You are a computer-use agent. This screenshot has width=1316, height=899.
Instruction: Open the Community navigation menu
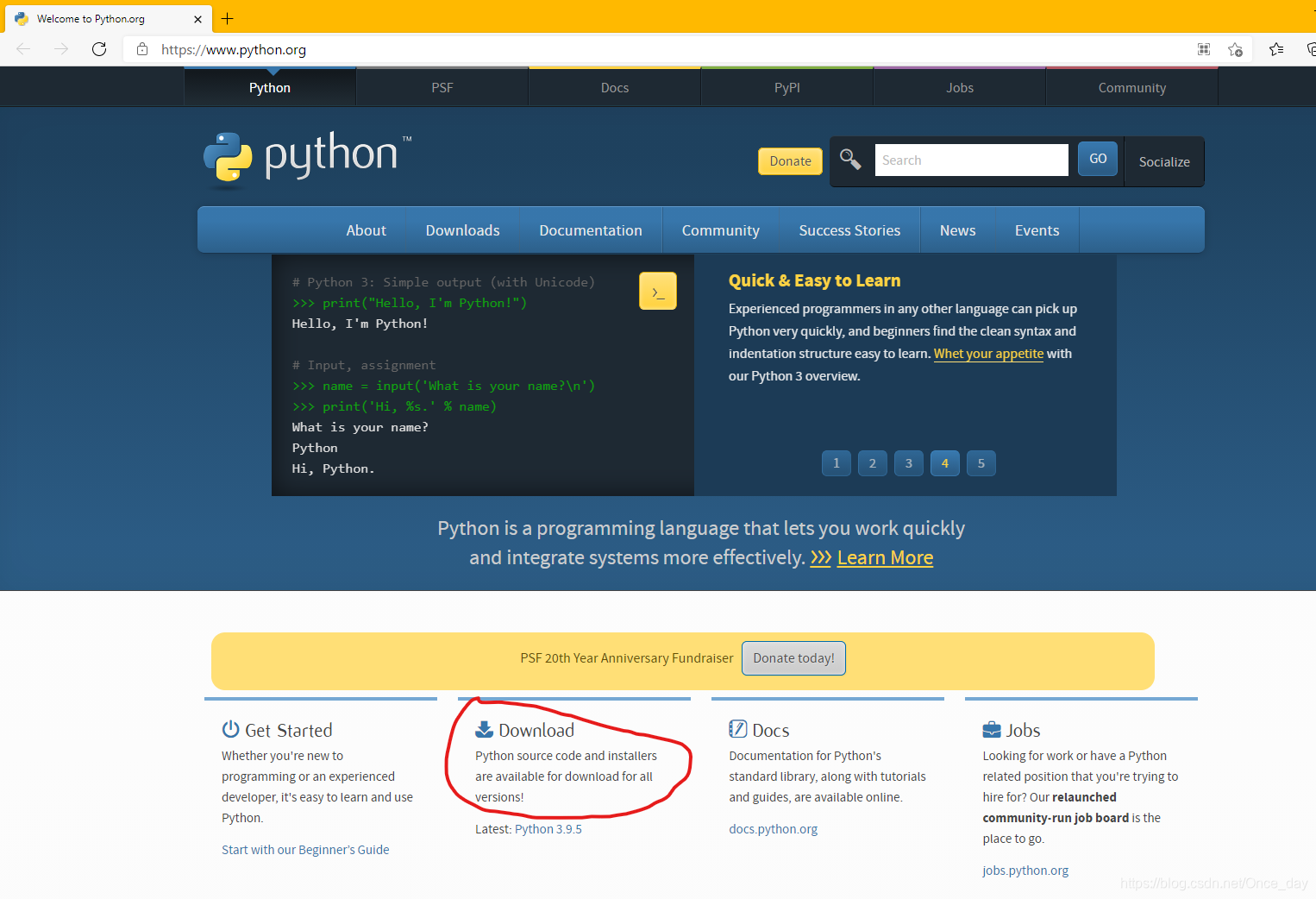721,230
